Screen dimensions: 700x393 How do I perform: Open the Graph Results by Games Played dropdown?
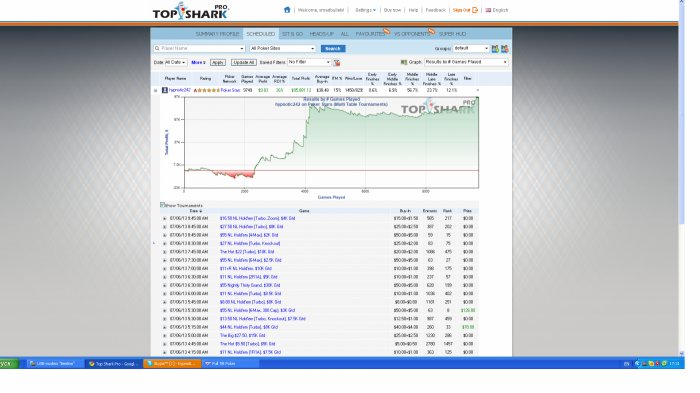[x=466, y=62]
